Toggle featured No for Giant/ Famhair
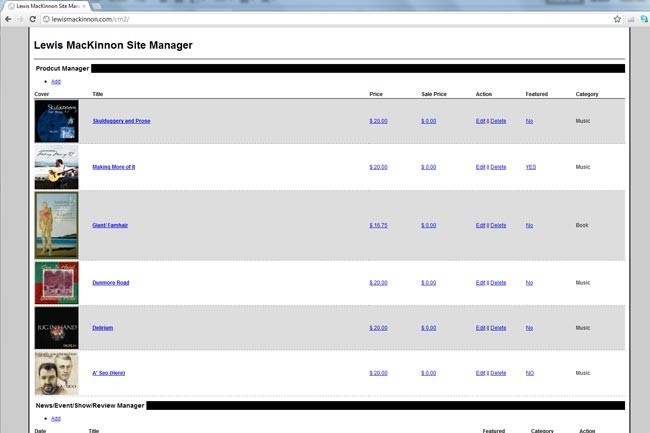 [x=529, y=225]
